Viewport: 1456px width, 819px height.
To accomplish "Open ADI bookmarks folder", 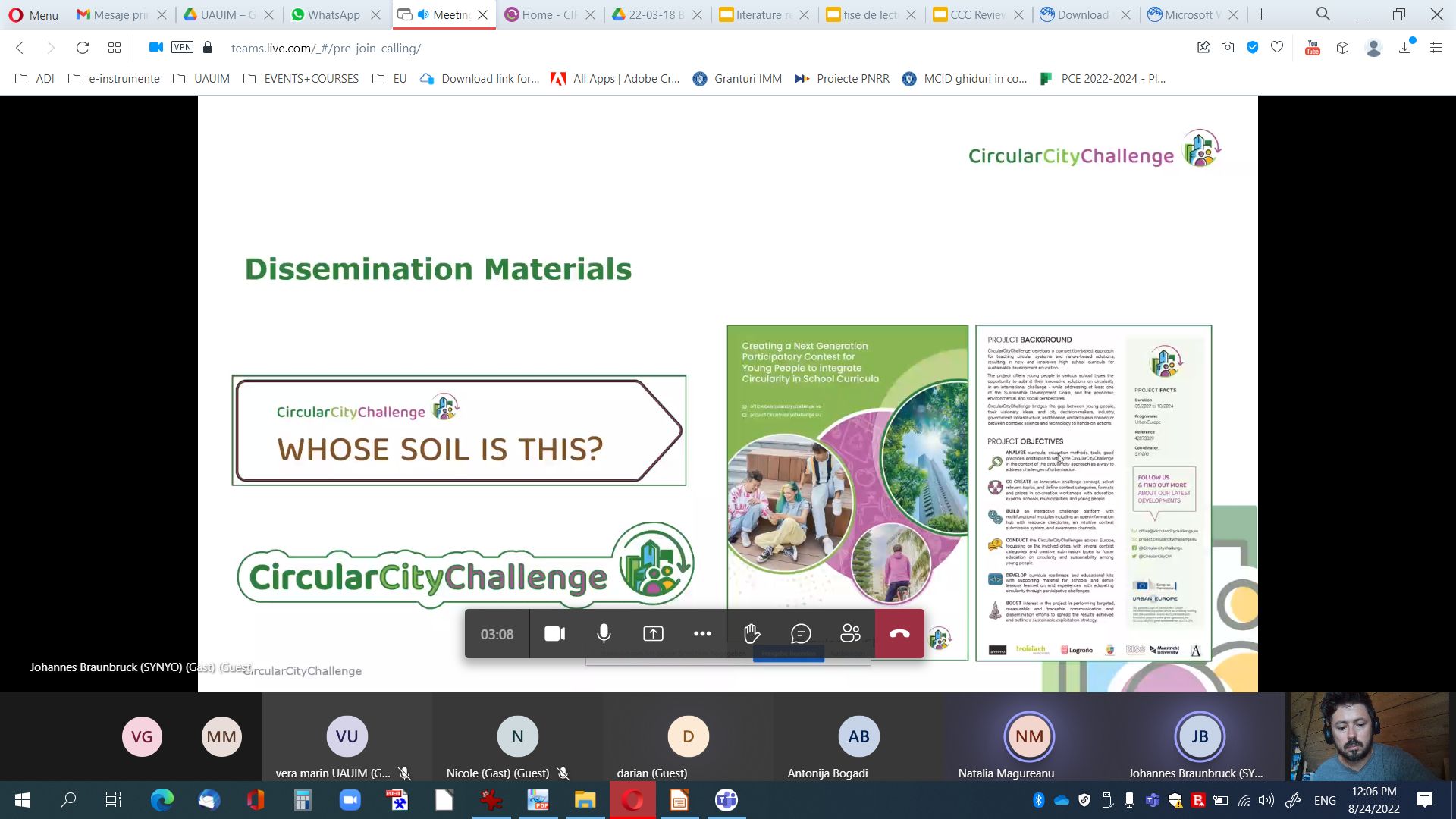I will (35, 78).
